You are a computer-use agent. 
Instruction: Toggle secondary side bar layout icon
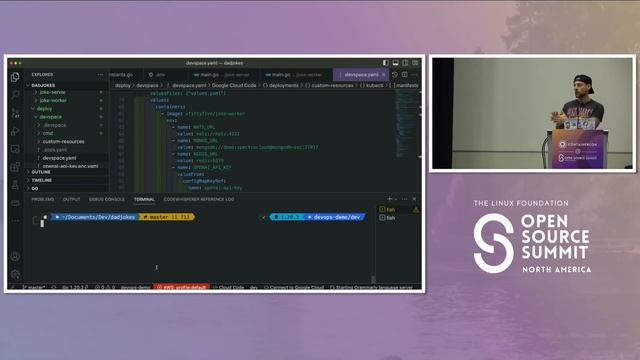[x=405, y=63]
